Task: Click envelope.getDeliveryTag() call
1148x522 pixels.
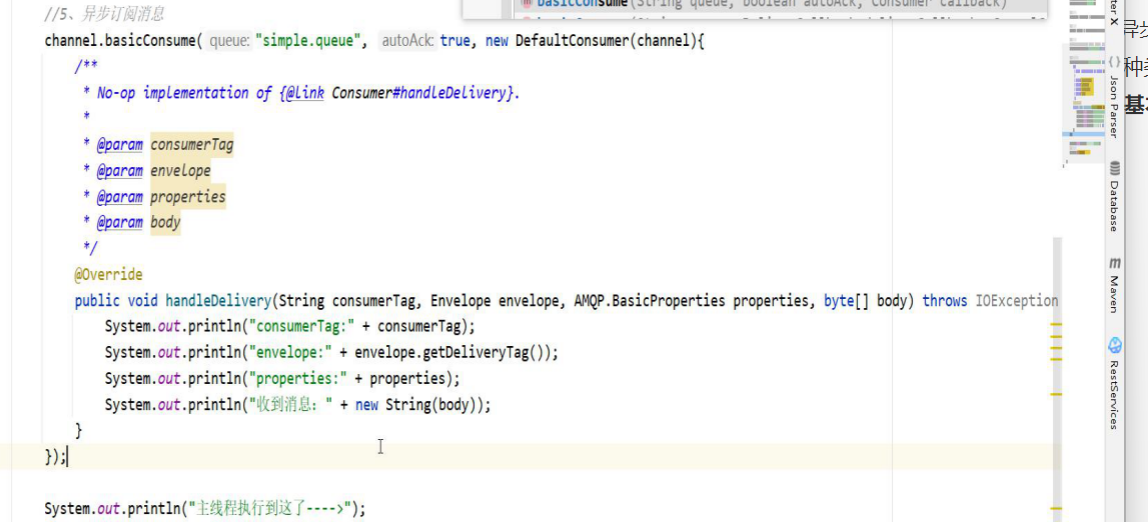Action: click(452, 352)
